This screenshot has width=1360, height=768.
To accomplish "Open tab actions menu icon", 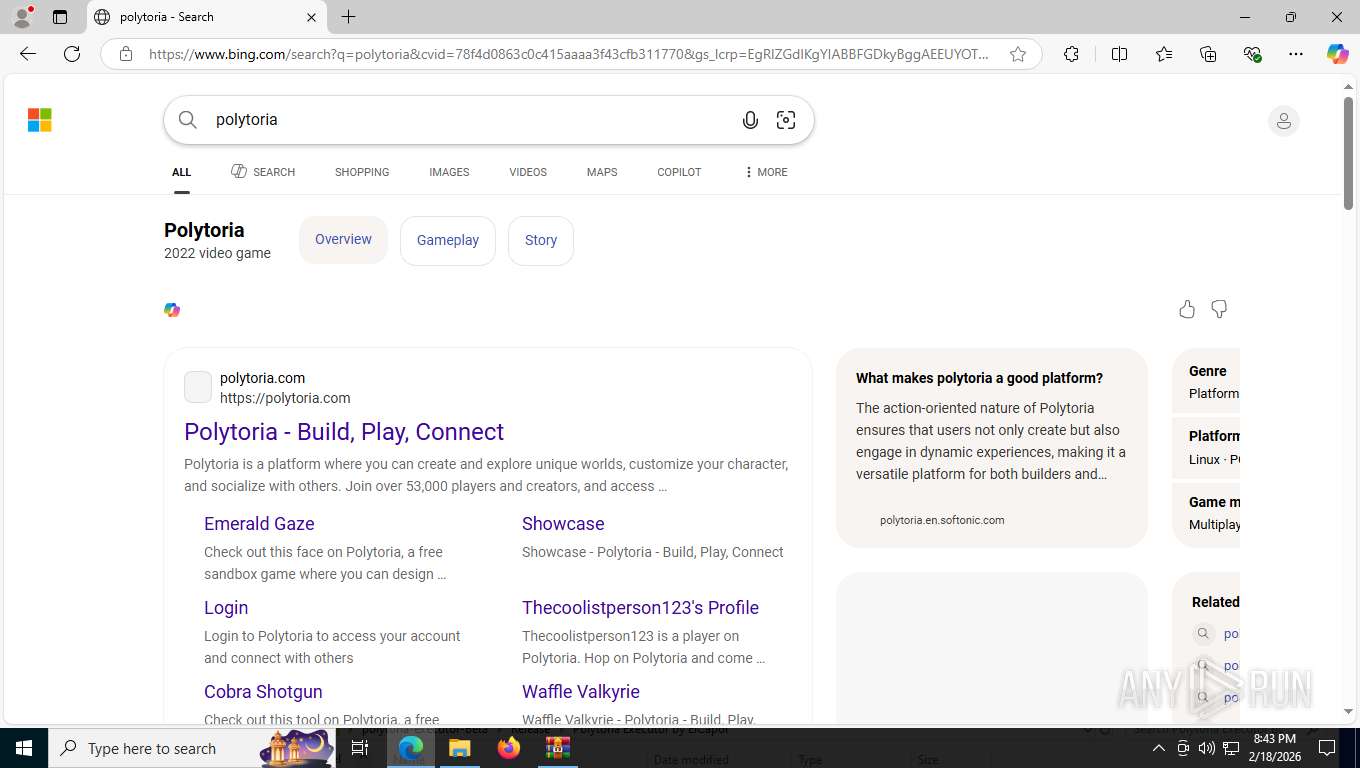I will tap(60, 17).
